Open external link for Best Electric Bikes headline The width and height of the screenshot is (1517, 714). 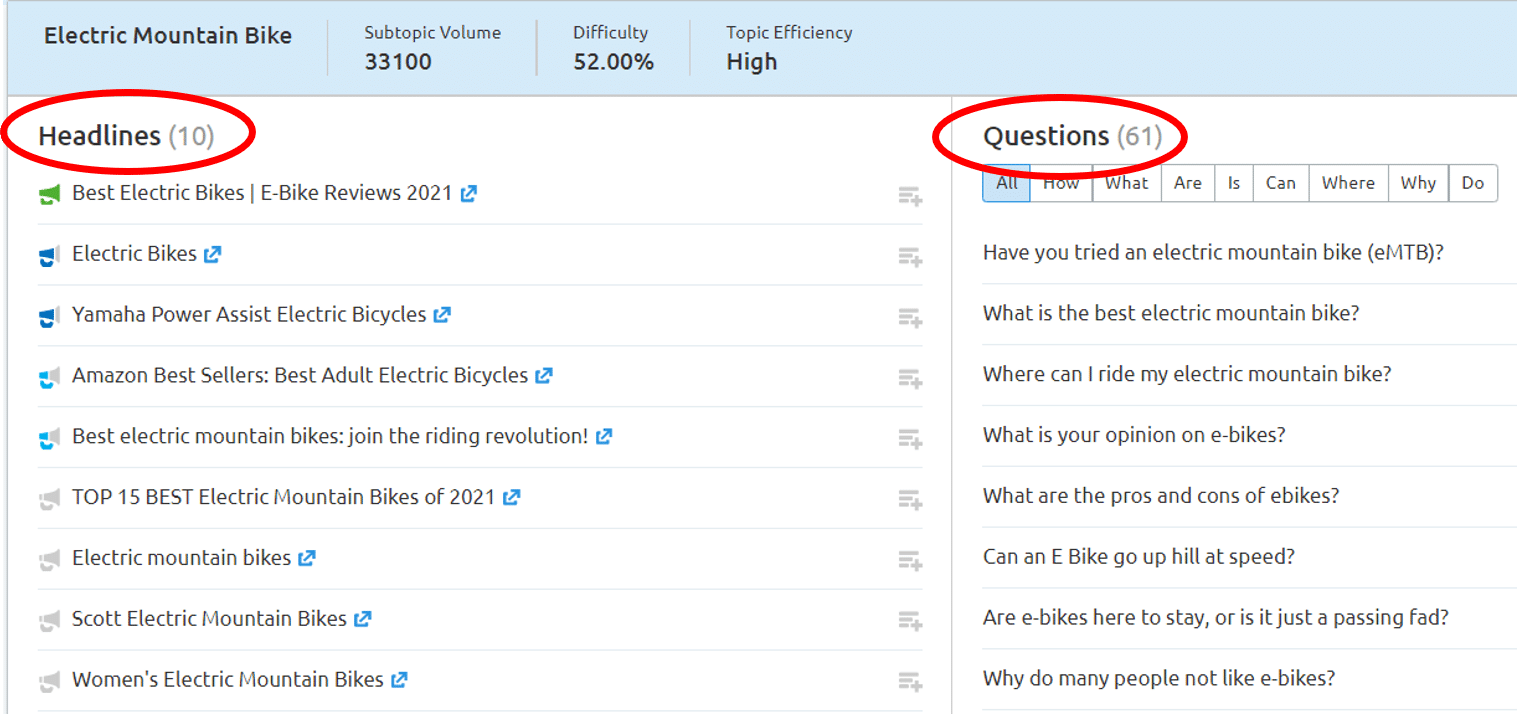point(469,194)
